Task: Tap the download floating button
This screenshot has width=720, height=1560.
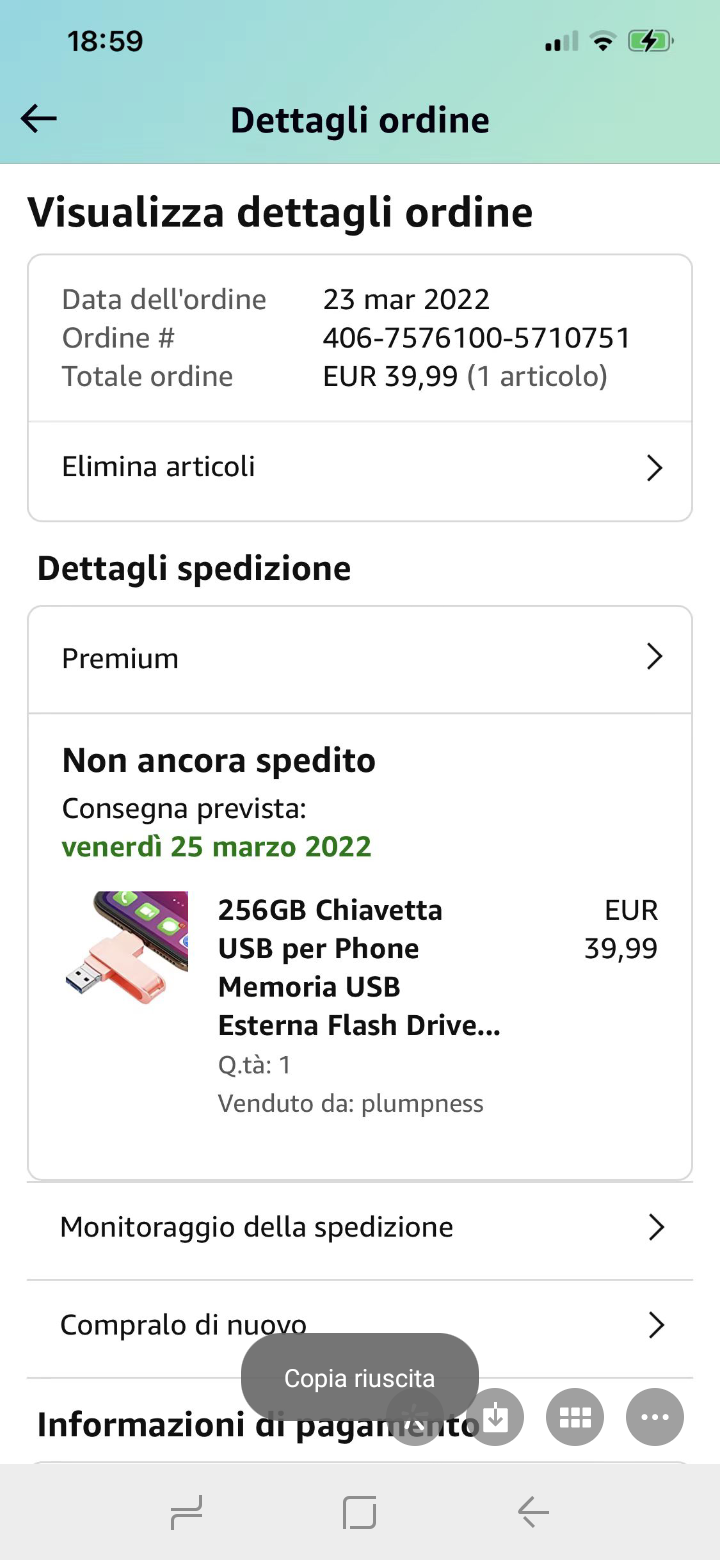Action: coord(496,1416)
